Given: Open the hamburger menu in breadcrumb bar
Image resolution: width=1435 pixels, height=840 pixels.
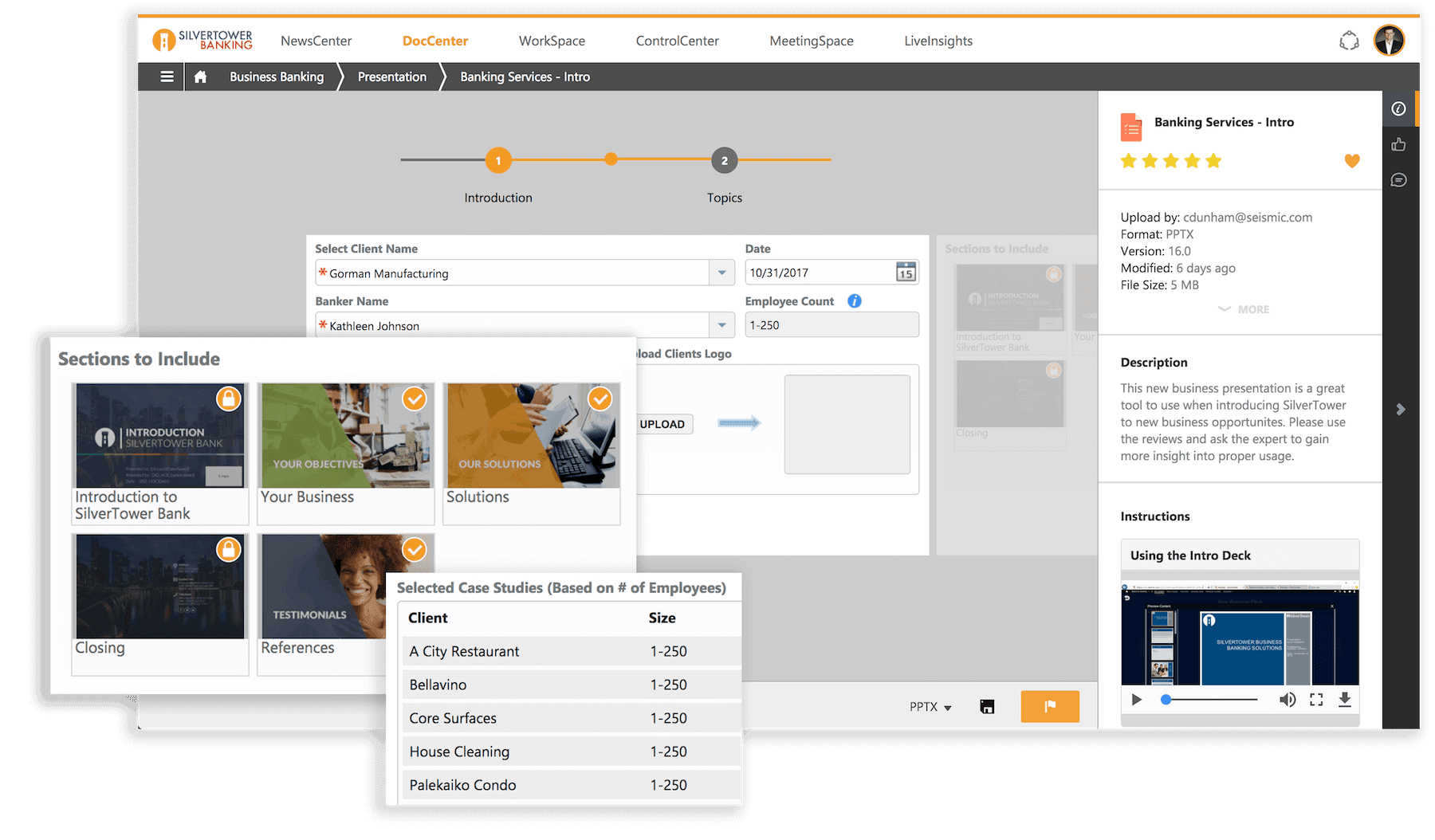Looking at the screenshot, I should 167,77.
